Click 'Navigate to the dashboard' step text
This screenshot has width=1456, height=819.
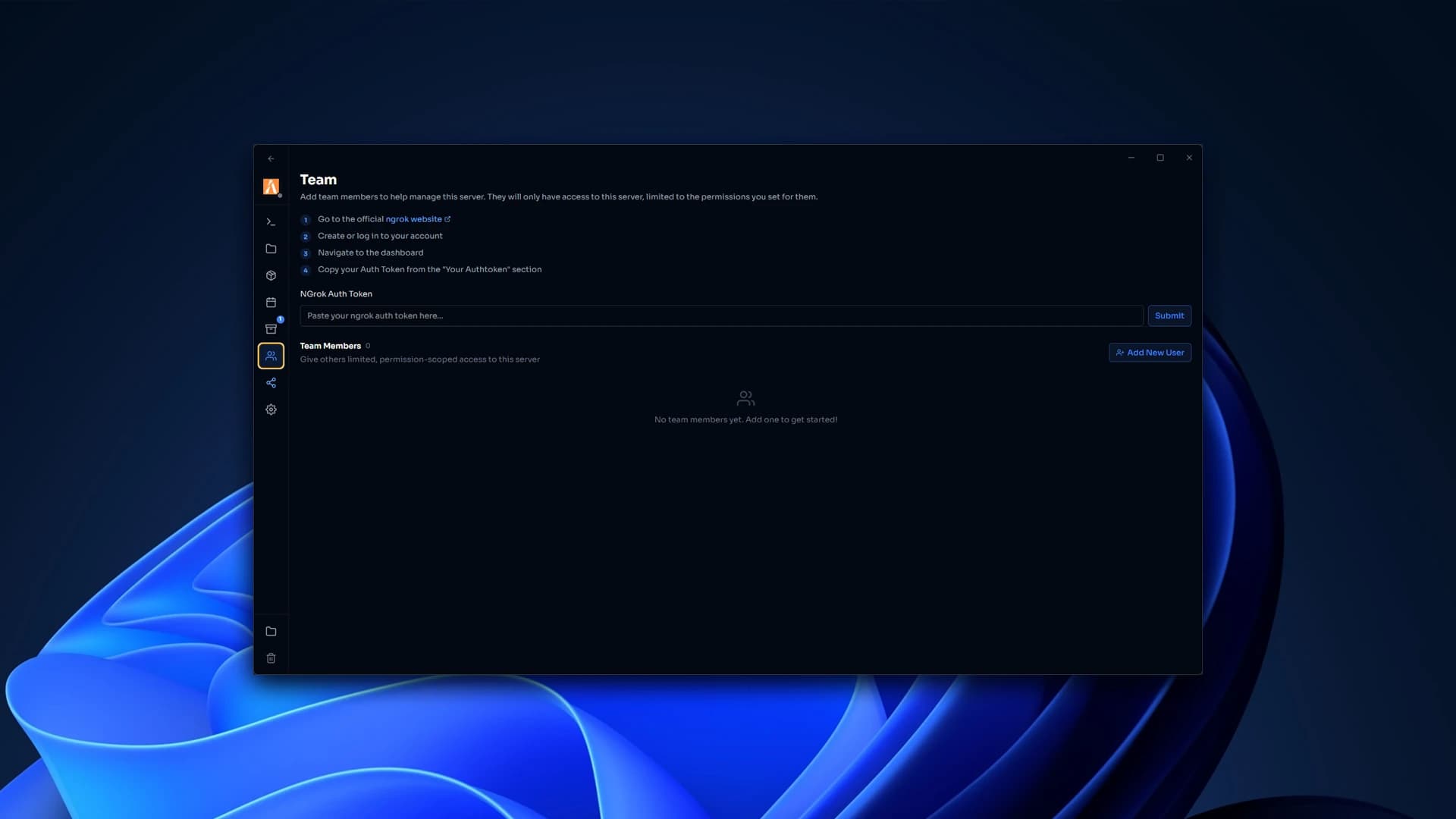(370, 253)
